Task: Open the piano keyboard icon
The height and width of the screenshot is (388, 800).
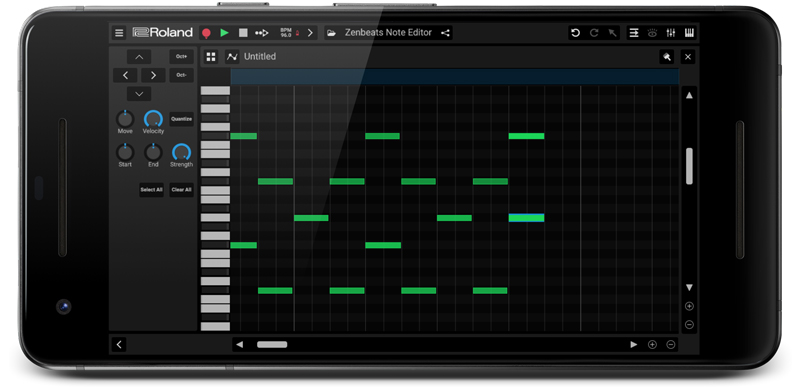Action: pos(689,33)
